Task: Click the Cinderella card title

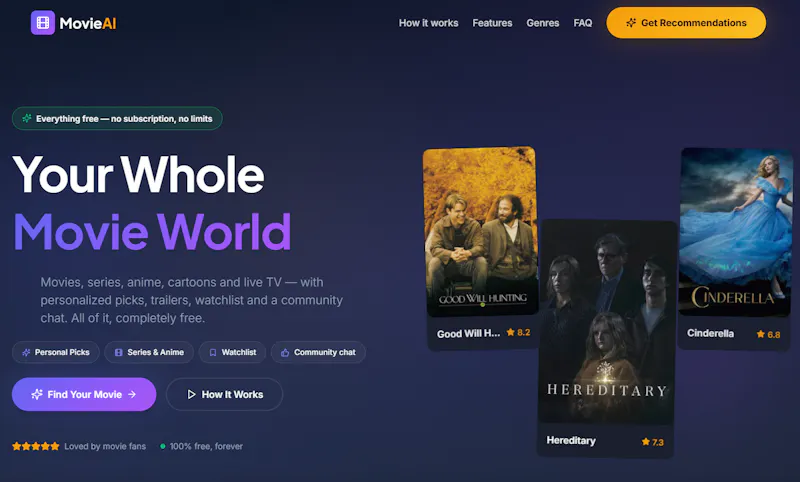Action: (x=710, y=333)
